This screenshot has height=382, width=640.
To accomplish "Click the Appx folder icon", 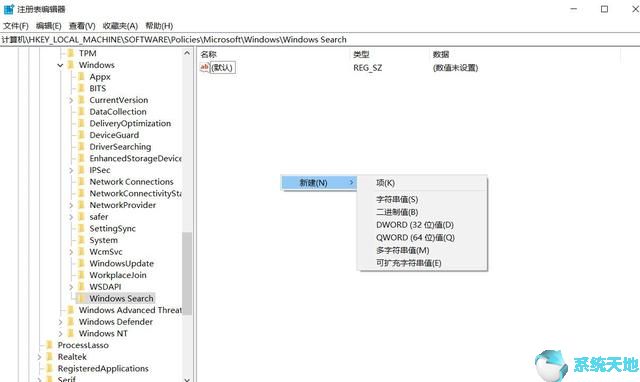I will [81, 77].
